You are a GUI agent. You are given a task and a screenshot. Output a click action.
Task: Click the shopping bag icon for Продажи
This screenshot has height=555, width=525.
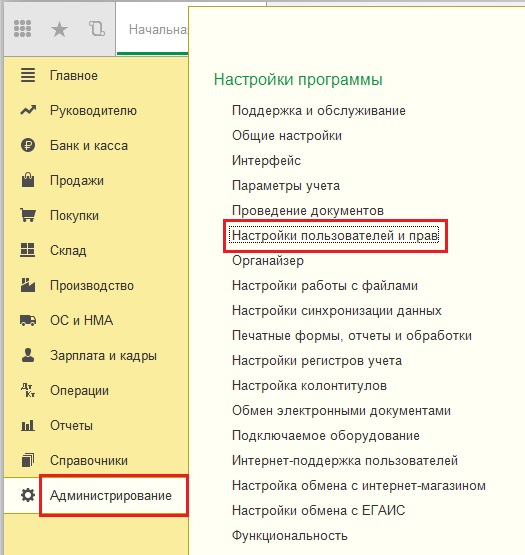[x=28, y=180]
